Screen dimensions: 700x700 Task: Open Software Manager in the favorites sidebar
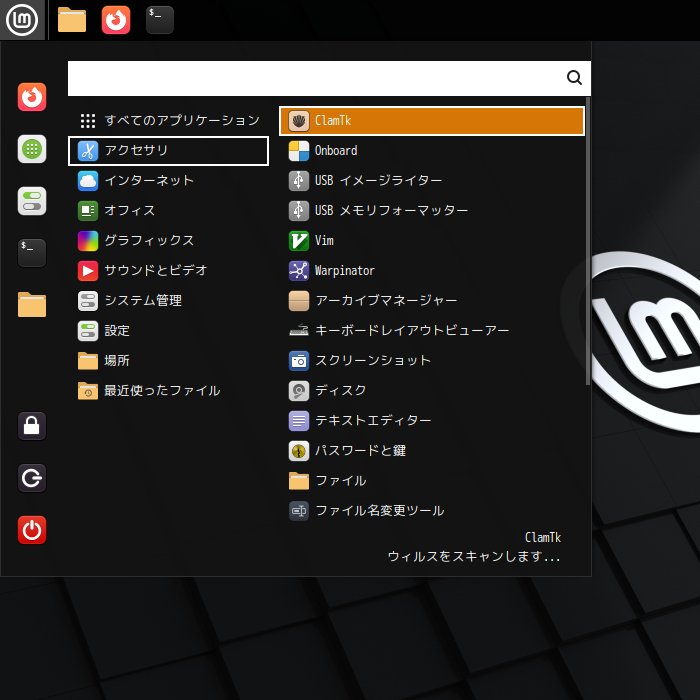click(x=32, y=149)
